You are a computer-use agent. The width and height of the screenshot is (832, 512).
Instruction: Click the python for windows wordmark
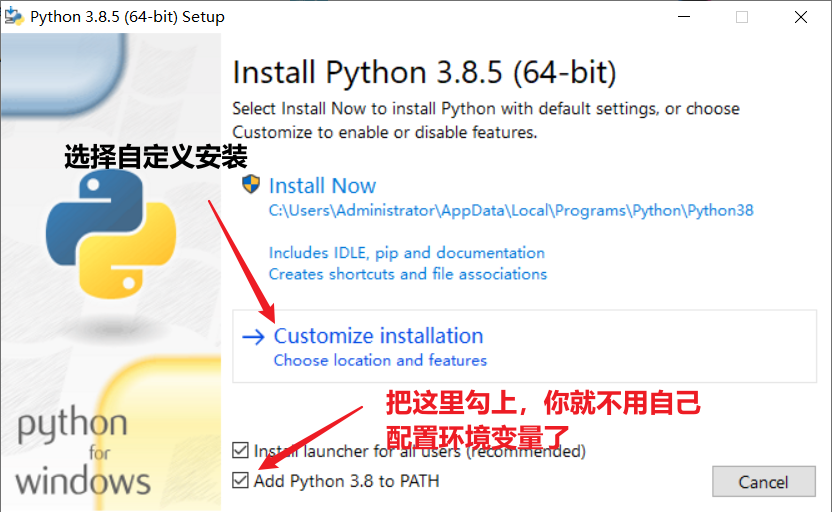pyautogui.click(x=82, y=452)
